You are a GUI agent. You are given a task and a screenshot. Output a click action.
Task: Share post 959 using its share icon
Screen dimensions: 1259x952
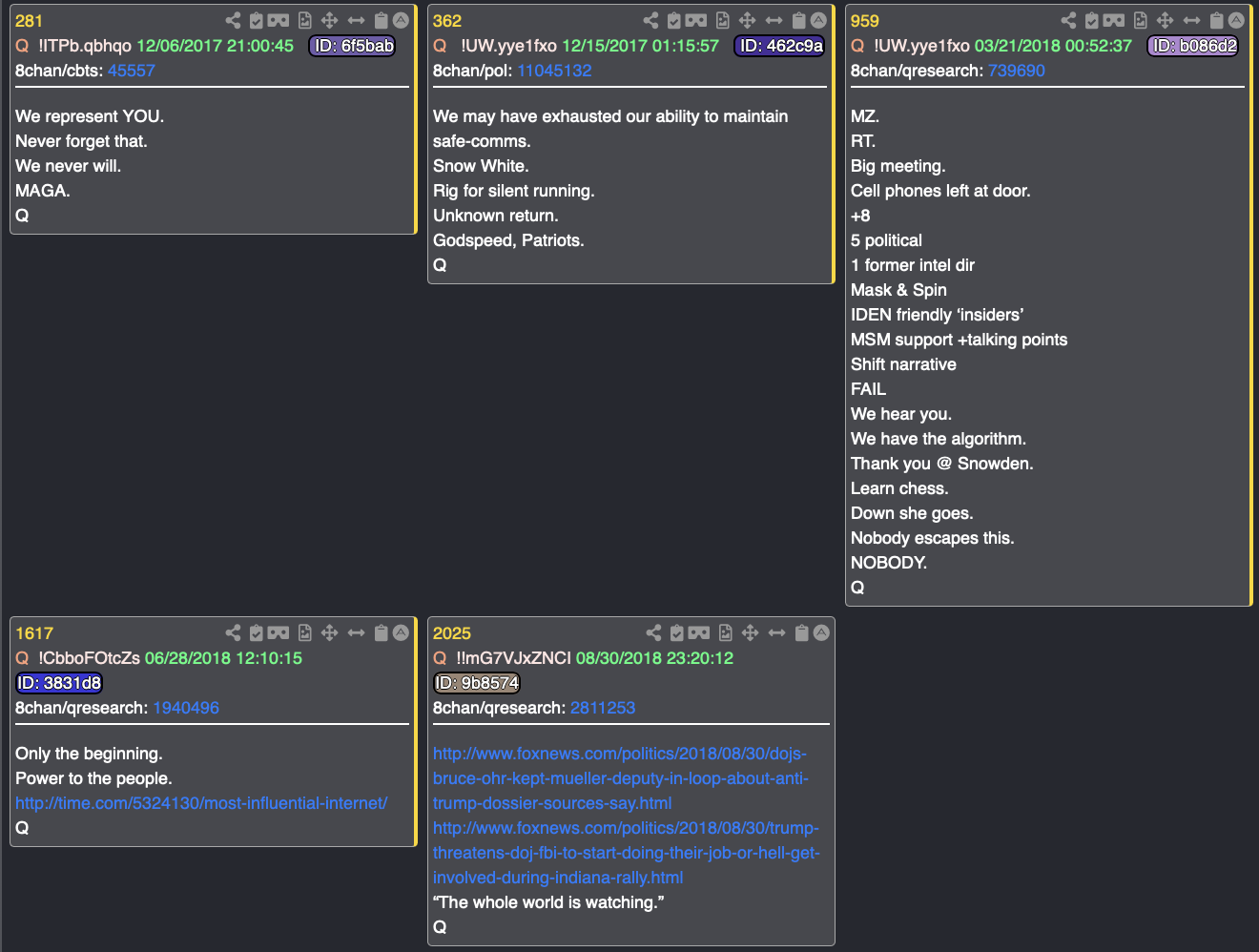click(1068, 20)
